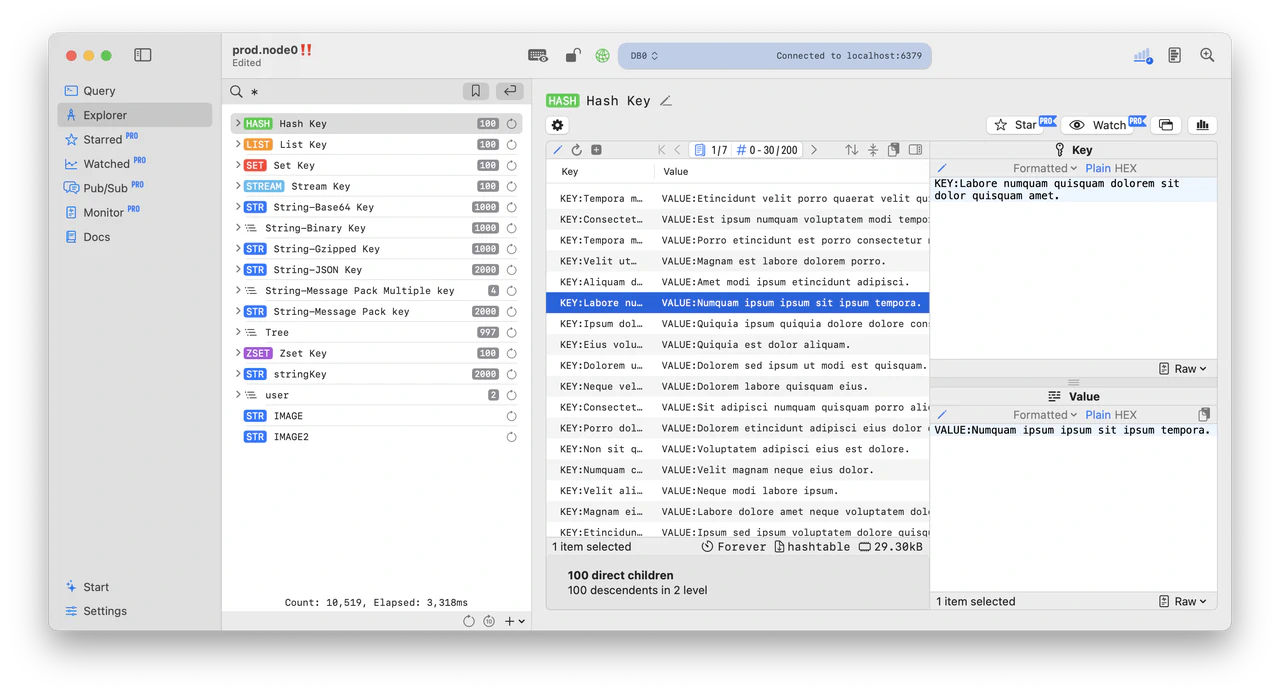1280x695 pixels.
Task: Click the sort arrows icon above the field list
Action: [852, 149]
